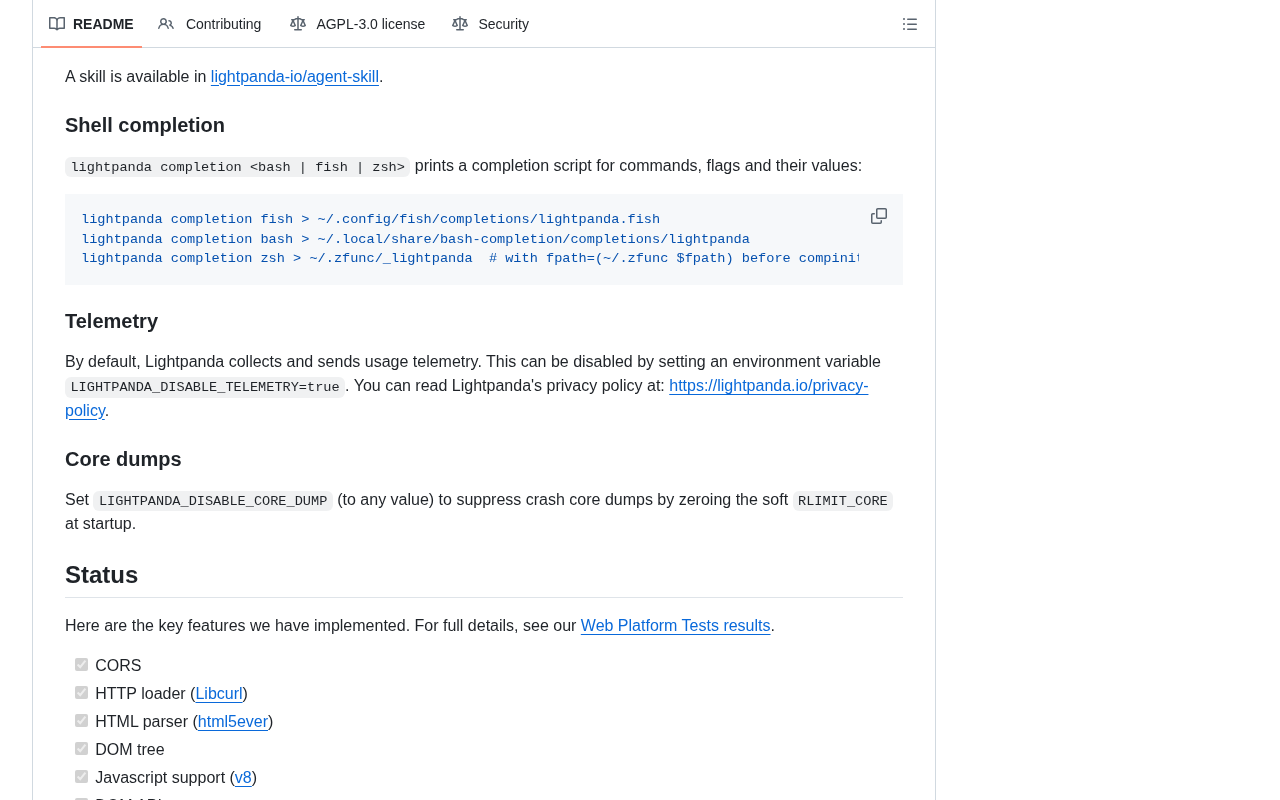
Task: Click the Shell completion heading
Action: [x=145, y=125]
